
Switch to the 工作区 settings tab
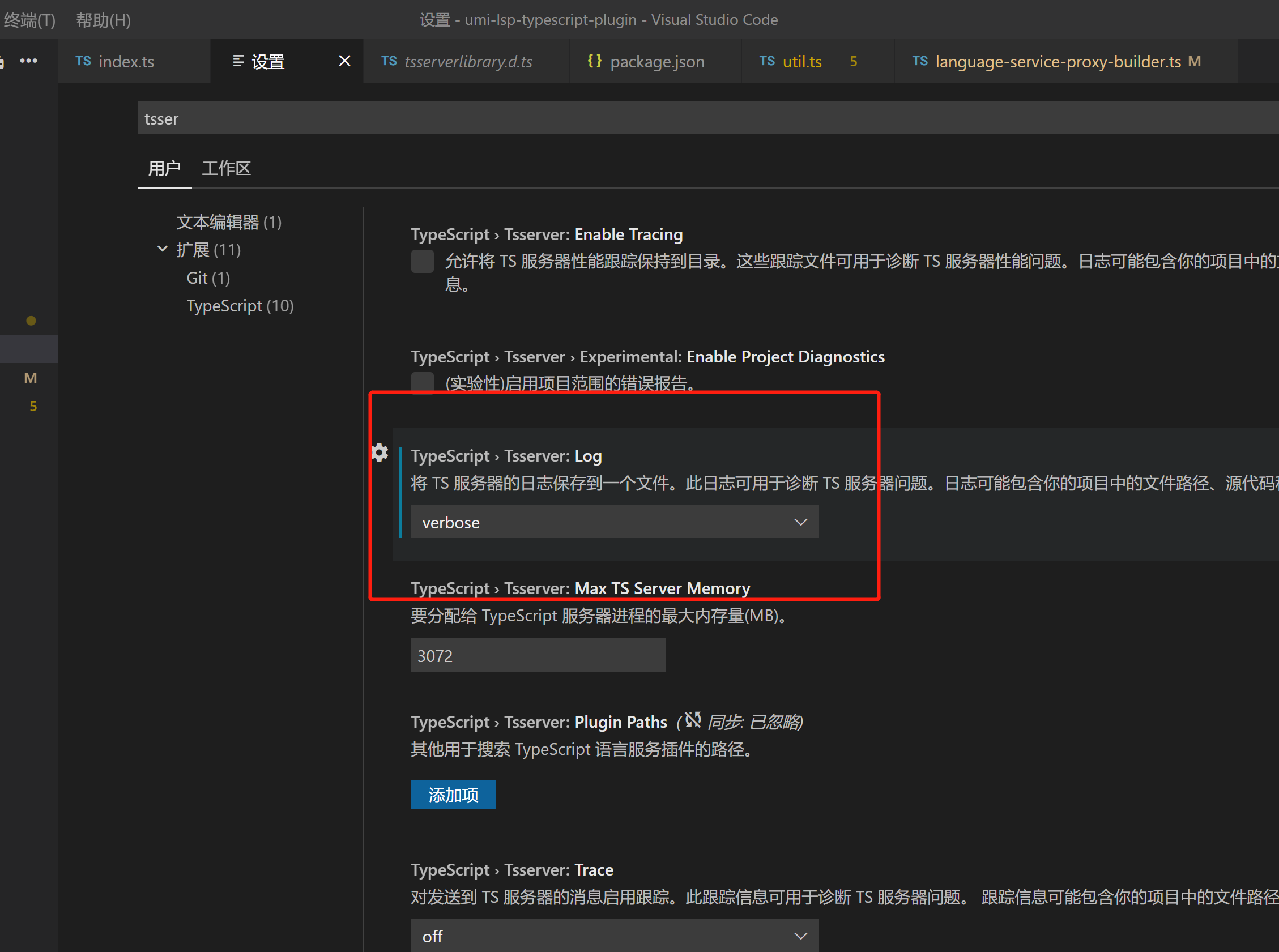pyautogui.click(x=226, y=168)
